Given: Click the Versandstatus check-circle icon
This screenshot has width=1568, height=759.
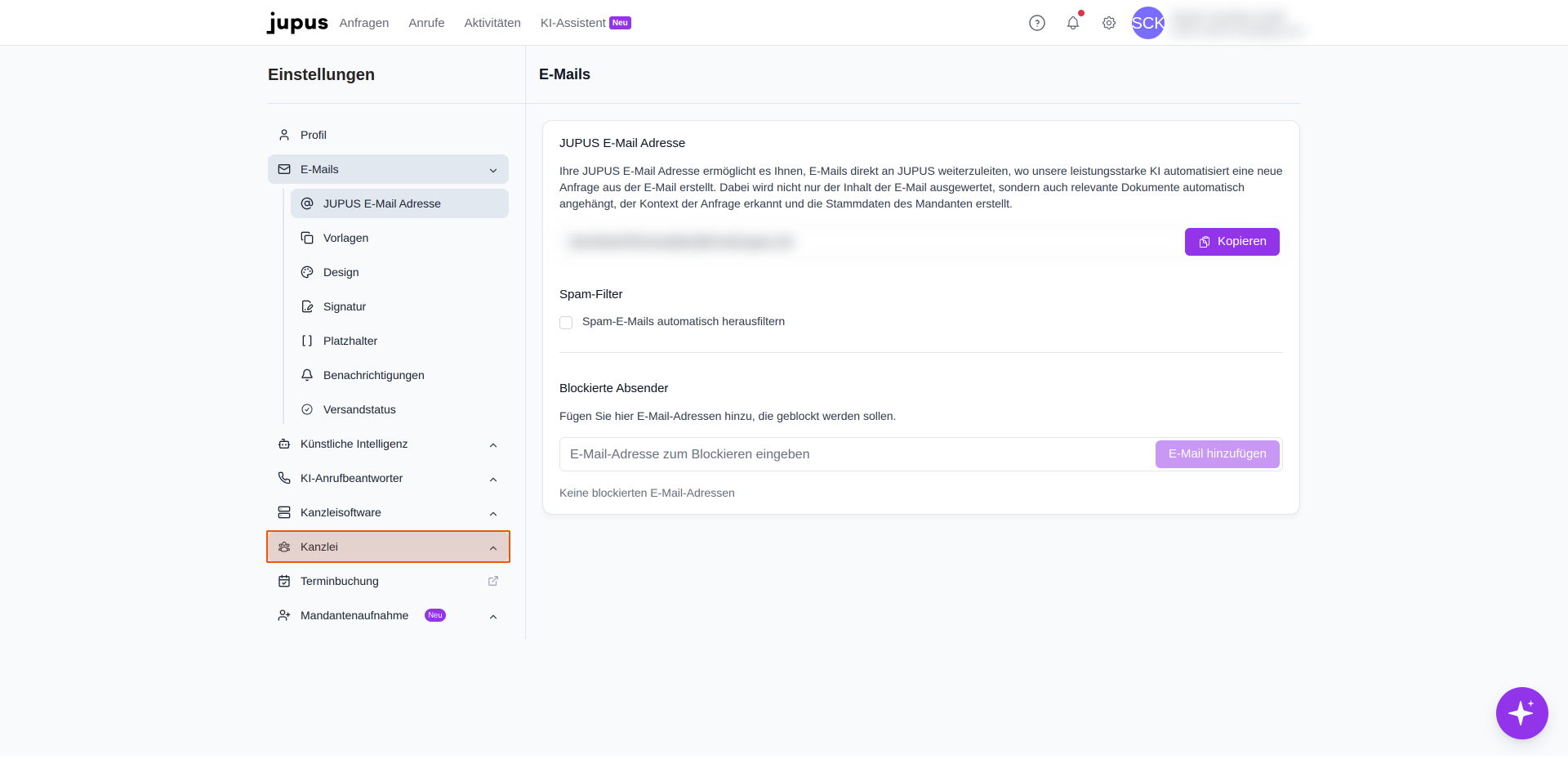Looking at the screenshot, I should [x=307, y=409].
